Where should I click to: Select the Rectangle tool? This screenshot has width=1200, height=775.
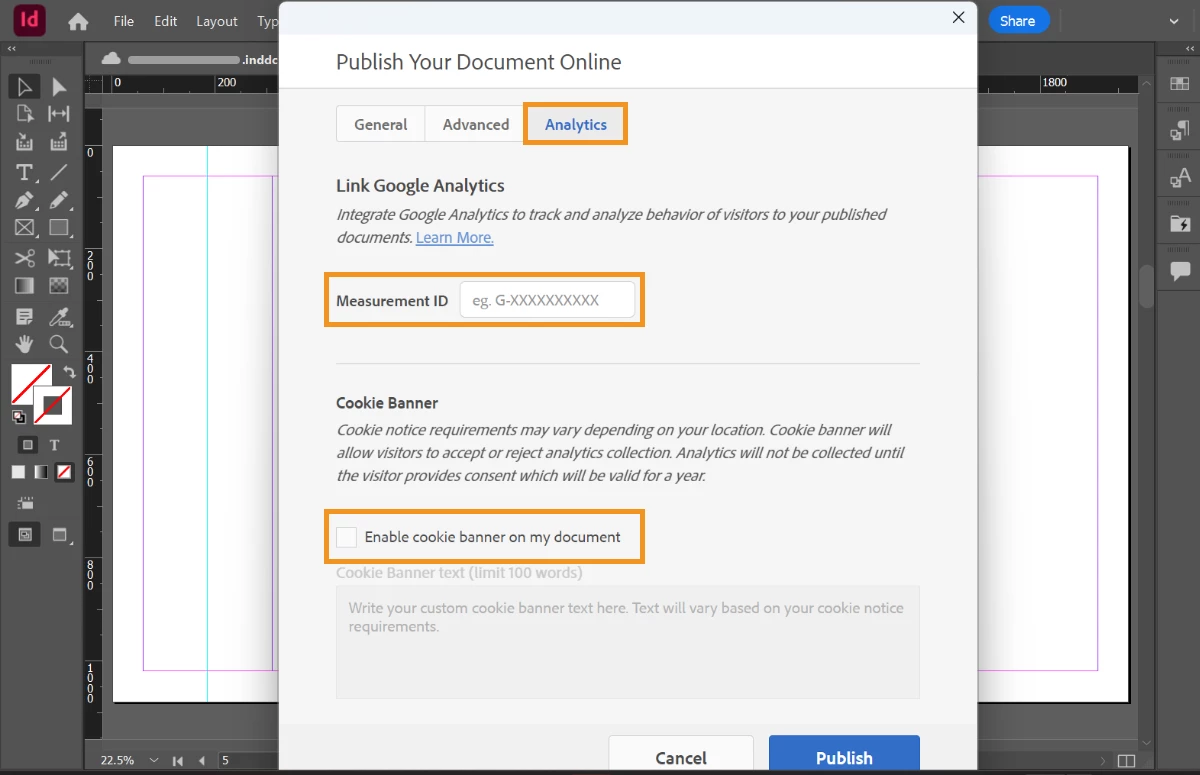59,228
